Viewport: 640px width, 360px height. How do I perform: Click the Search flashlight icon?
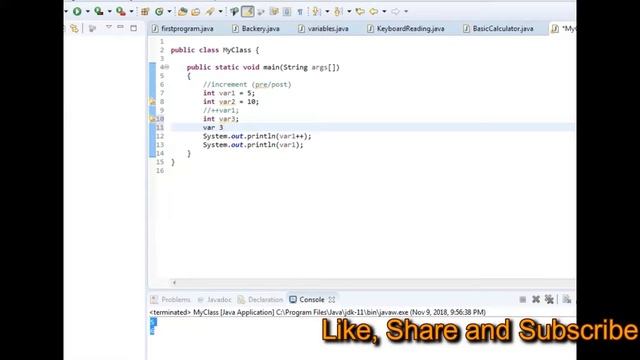[210, 11]
